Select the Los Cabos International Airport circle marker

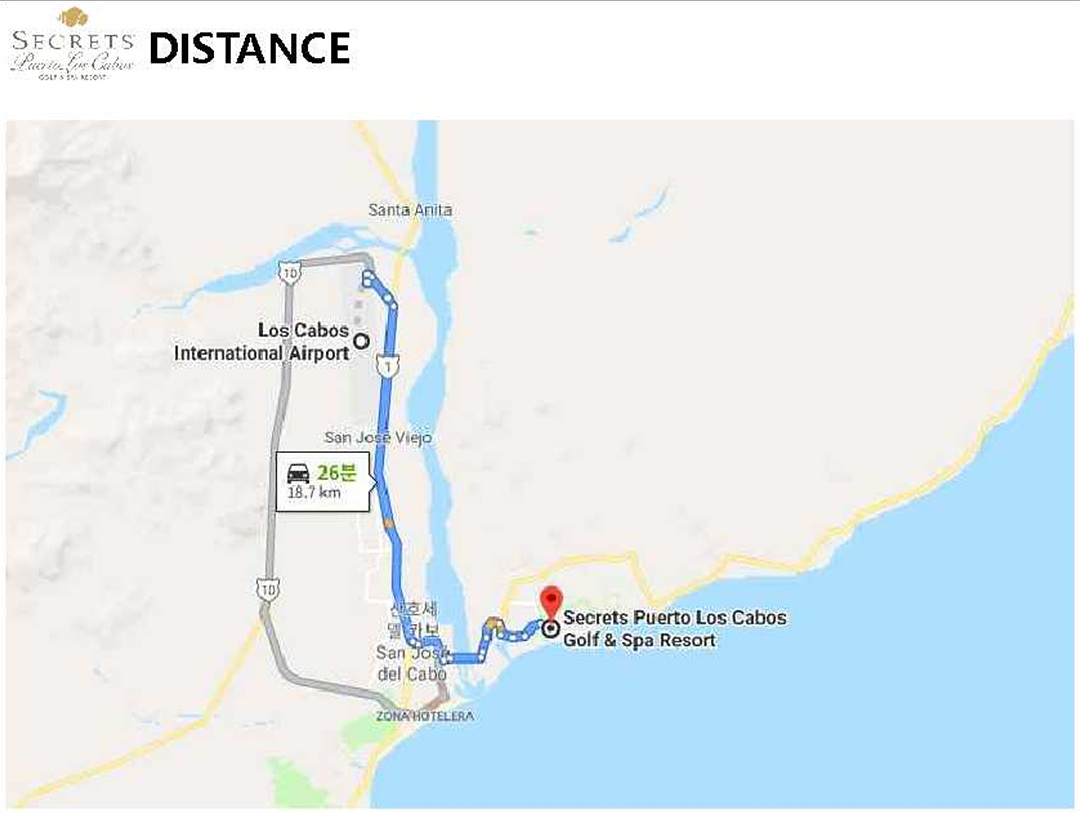362,341
